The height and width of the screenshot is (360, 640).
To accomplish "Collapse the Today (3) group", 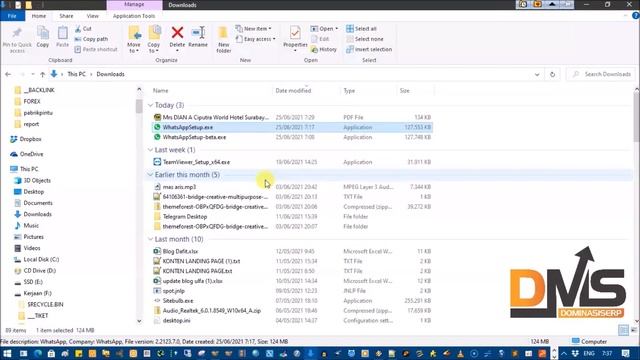I will coord(150,105).
